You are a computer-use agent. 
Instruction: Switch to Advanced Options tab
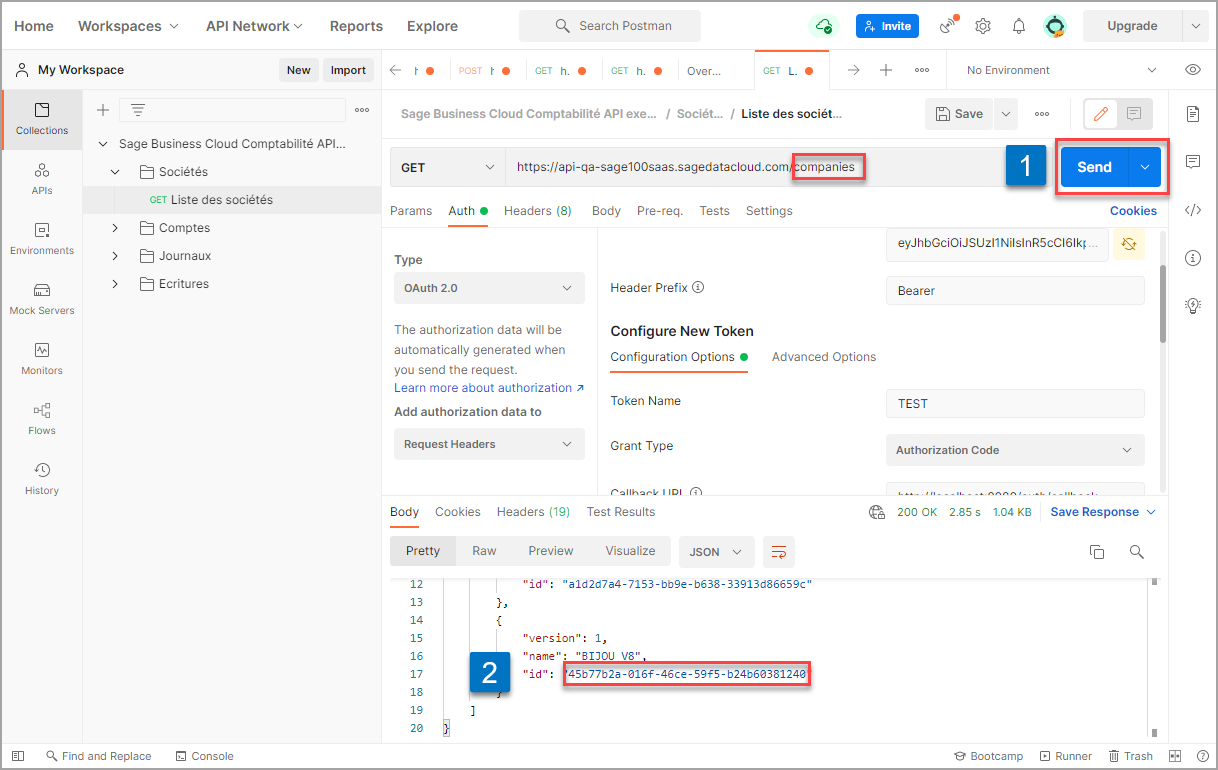[824, 357]
